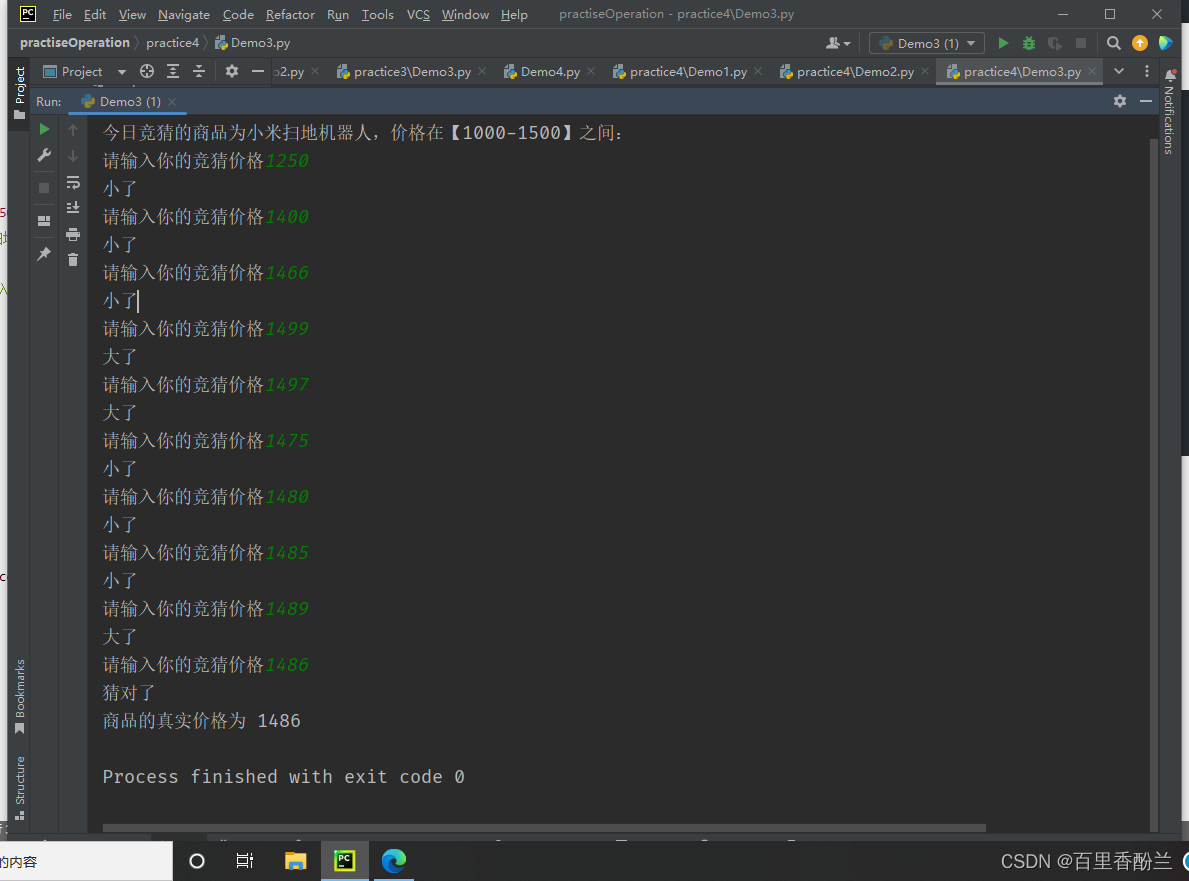Stop button in main toolbar
Image resolution: width=1189 pixels, height=881 pixels.
1081,43
